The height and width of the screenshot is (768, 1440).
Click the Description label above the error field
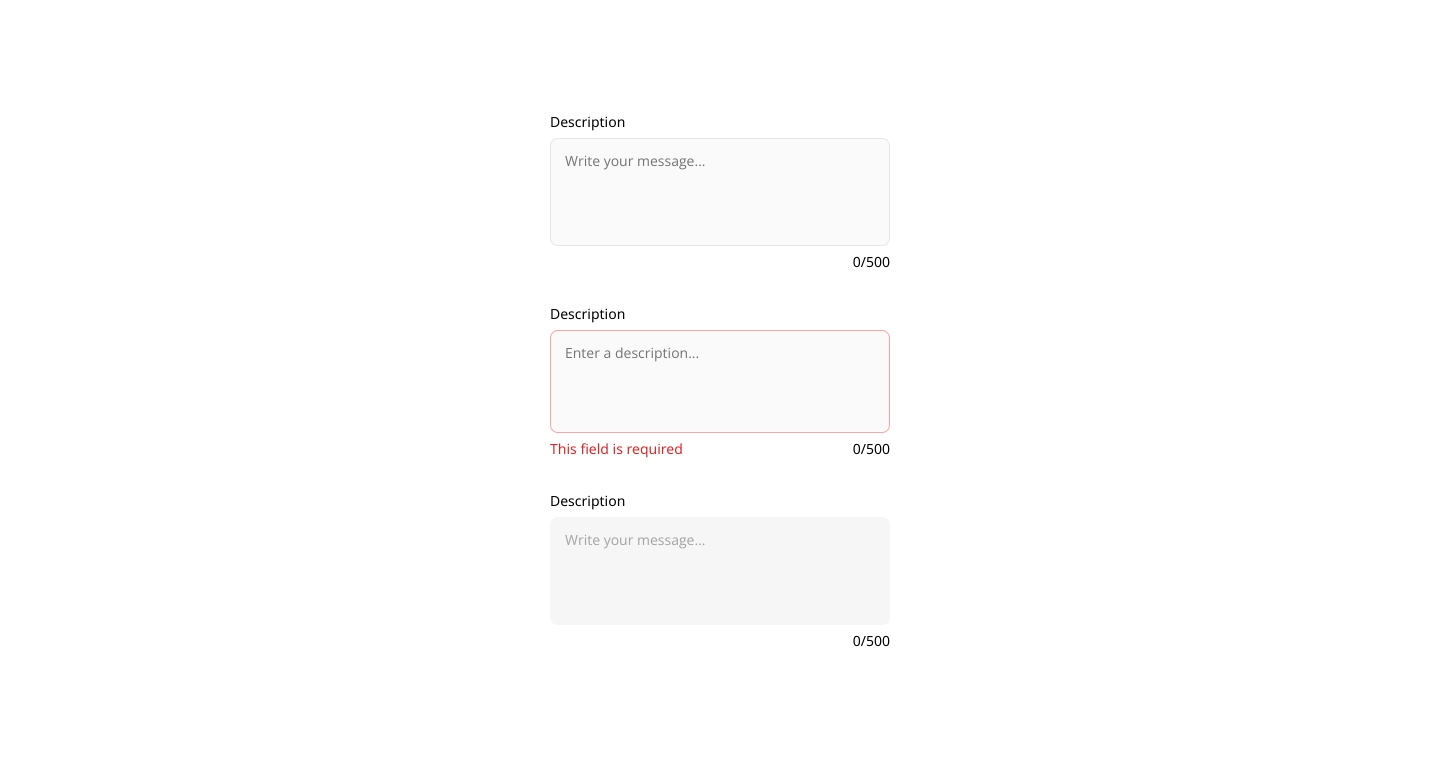pos(587,314)
